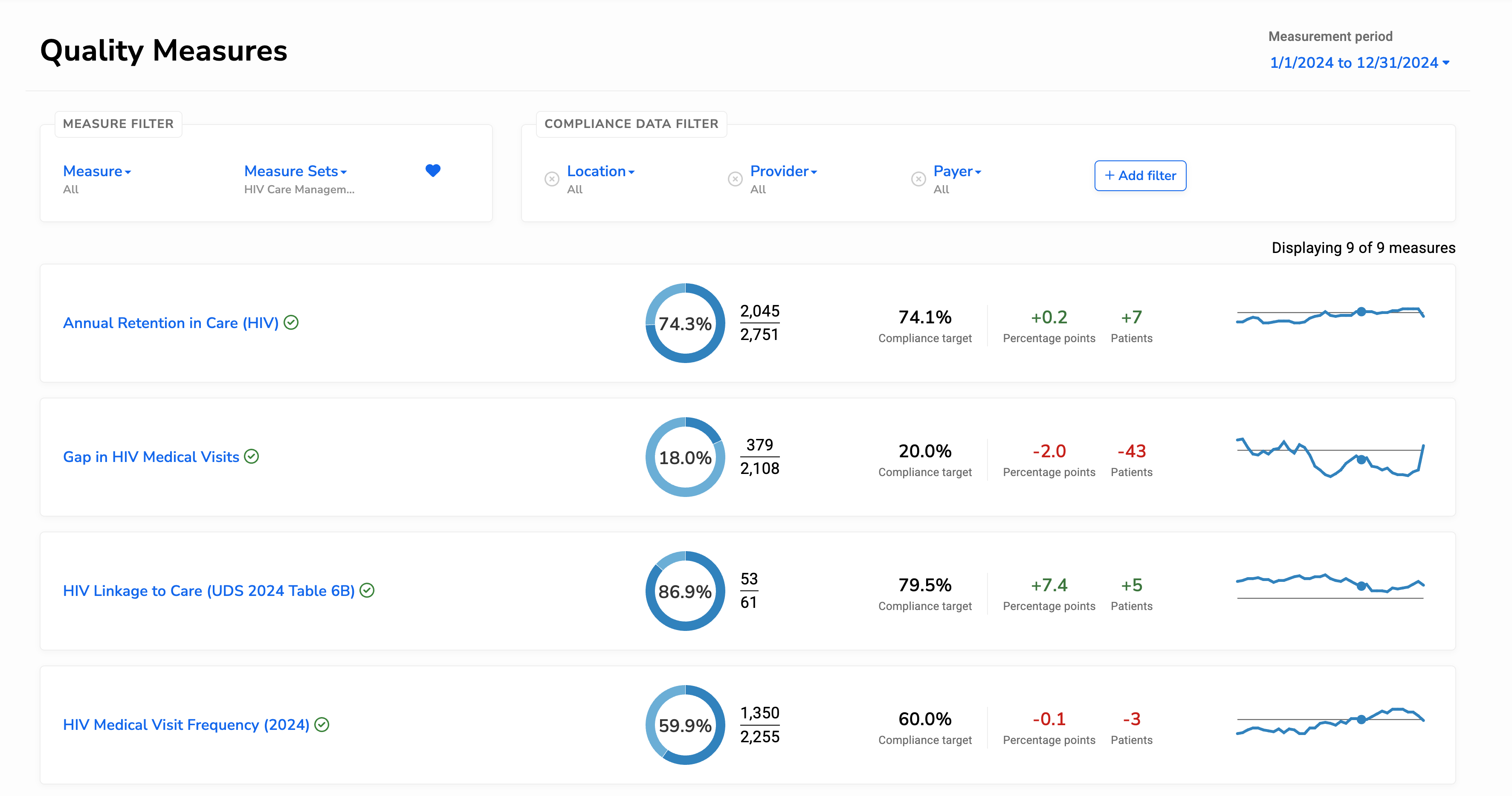The width and height of the screenshot is (1512, 796).
Task: Click the Add filter button
Action: click(1140, 175)
